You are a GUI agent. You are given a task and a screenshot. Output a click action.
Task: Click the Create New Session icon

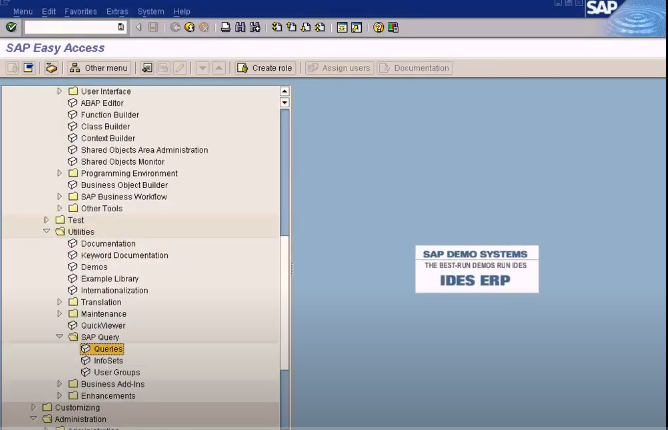[x=342, y=27]
